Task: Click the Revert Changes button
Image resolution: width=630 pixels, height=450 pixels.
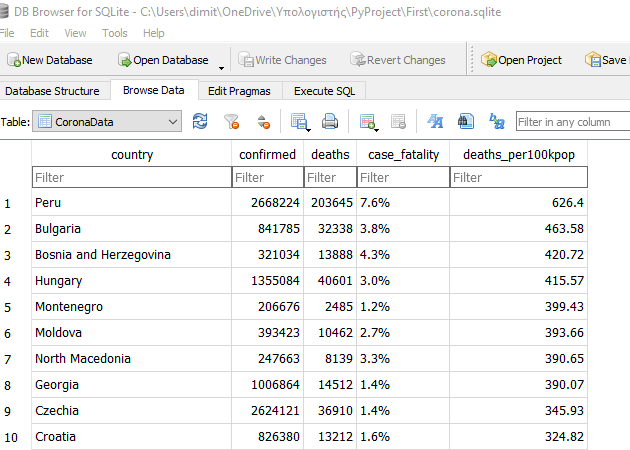Action: point(398,60)
